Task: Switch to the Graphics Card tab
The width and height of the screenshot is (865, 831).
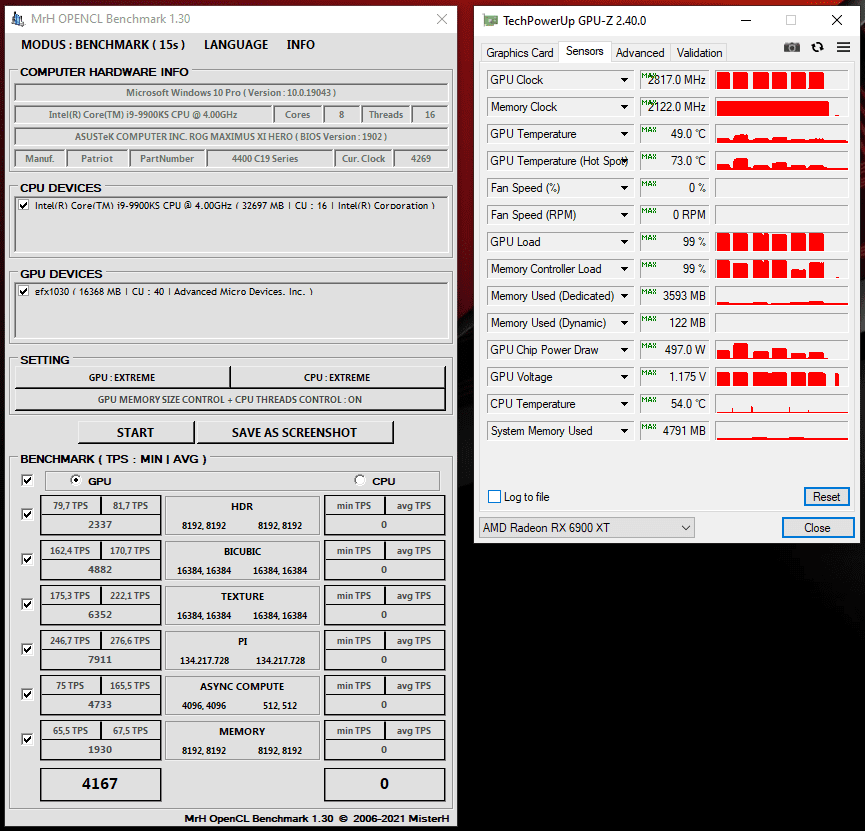Action: pyautogui.click(x=520, y=53)
